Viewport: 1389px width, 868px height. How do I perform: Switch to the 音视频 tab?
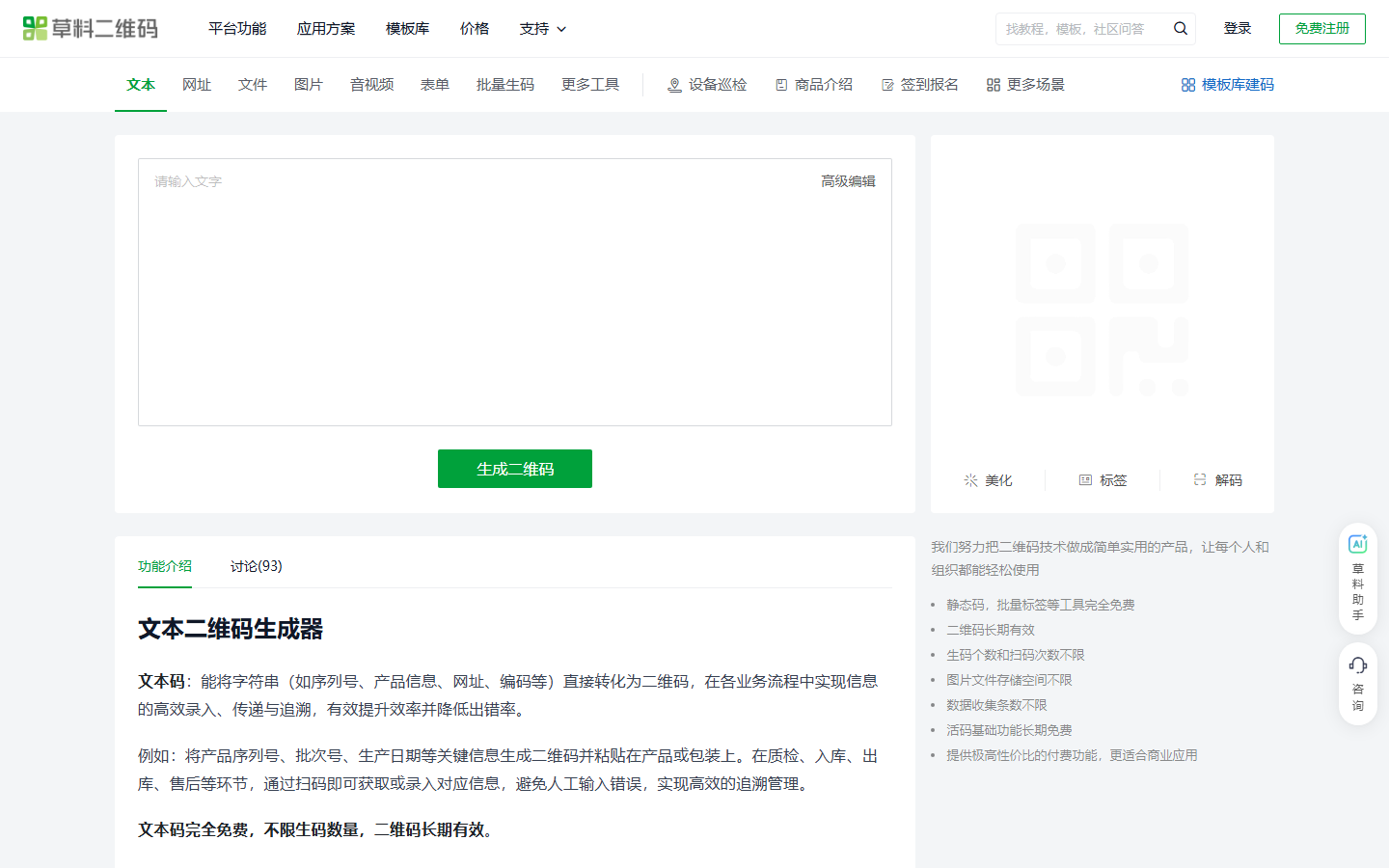(371, 85)
